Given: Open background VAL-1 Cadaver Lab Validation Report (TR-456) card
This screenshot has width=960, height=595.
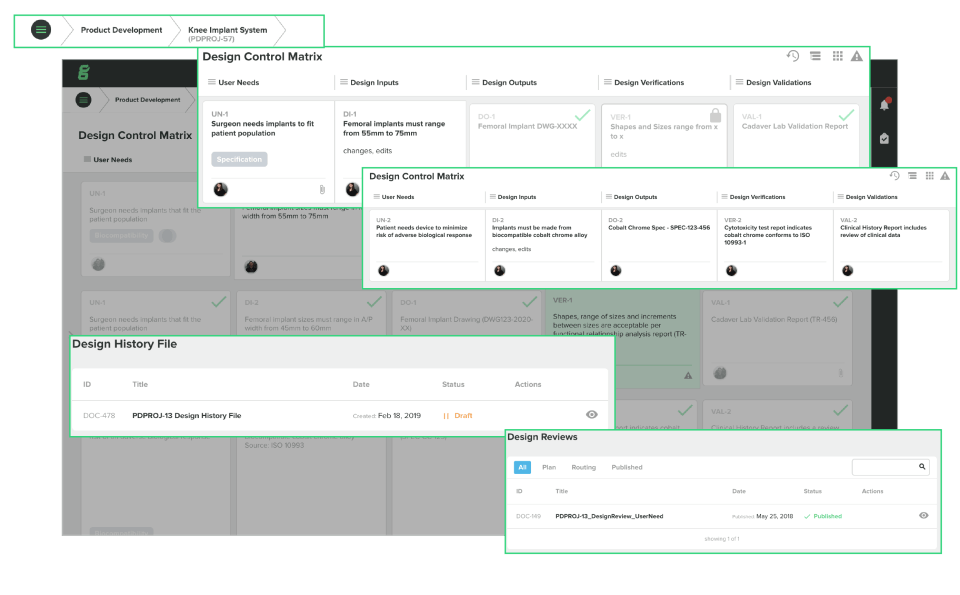Looking at the screenshot, I should [x=776, y=338].
